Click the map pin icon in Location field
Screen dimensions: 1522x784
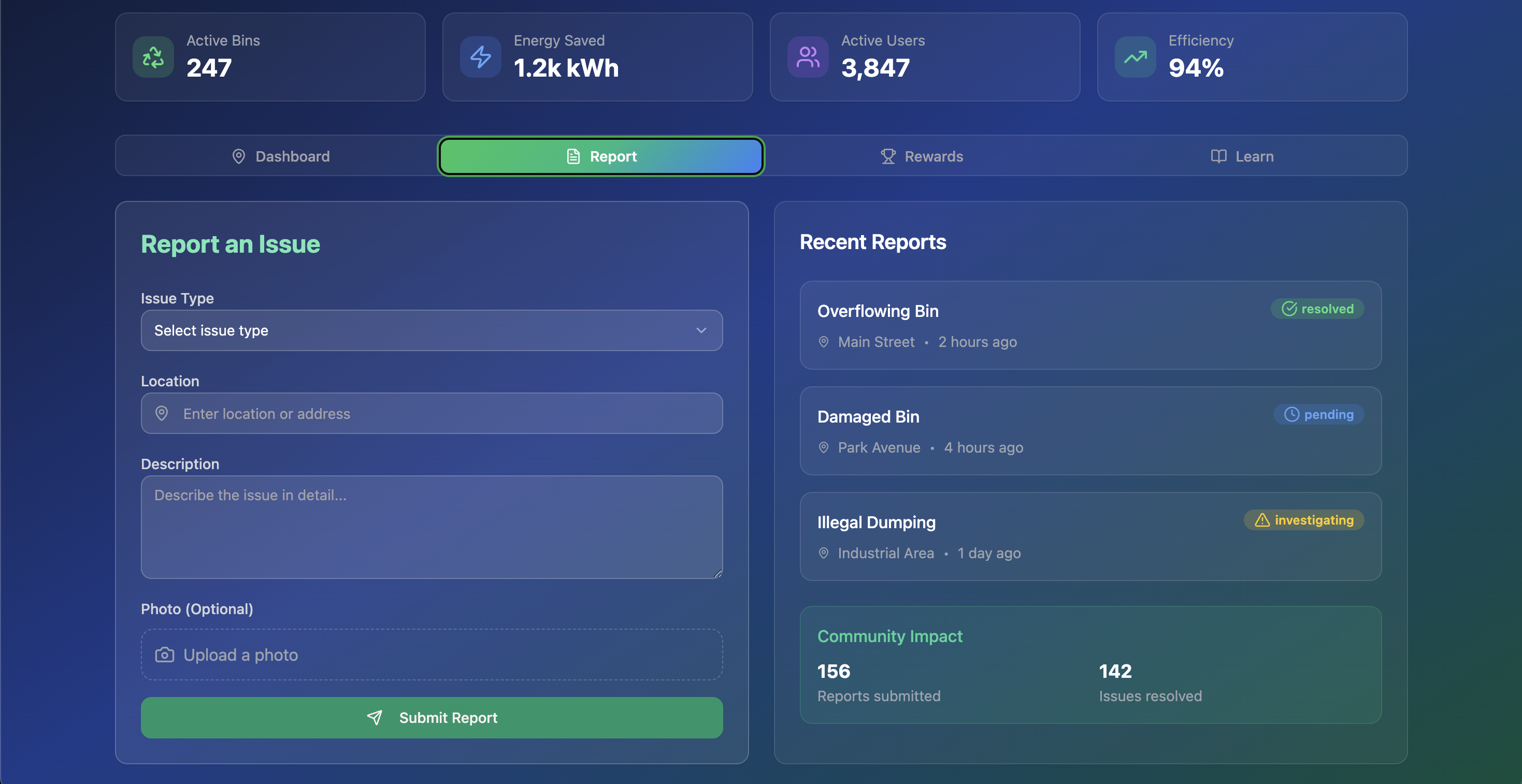(x=161, y=414)
